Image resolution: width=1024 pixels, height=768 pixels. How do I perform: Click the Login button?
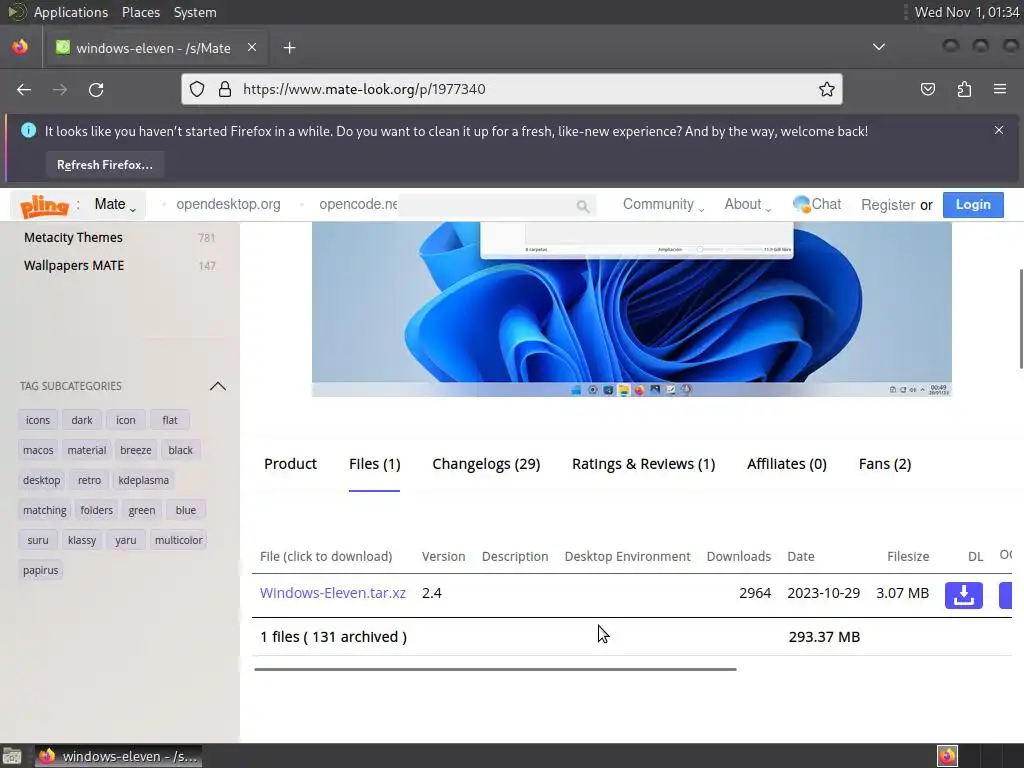[x=973, y=204]
